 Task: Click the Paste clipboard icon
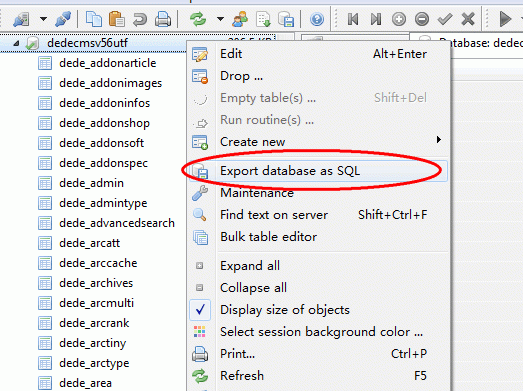116,19
